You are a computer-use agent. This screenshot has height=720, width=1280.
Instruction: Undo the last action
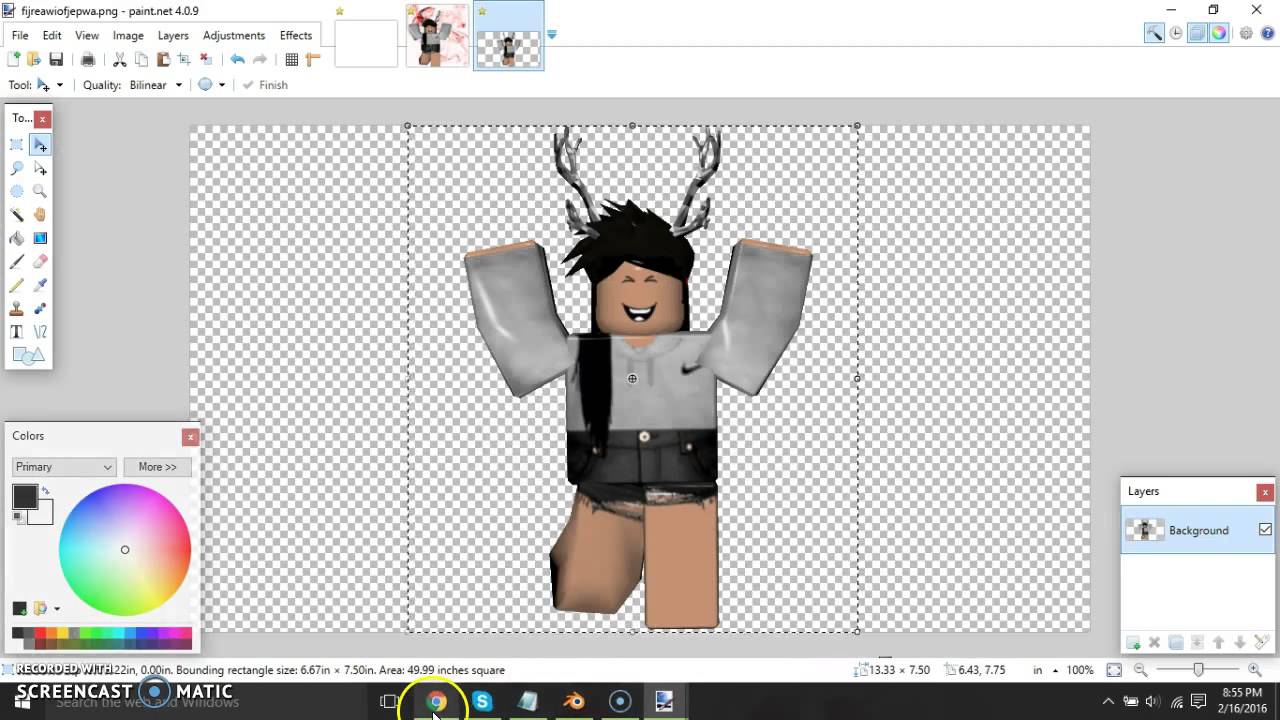point(237,58)
